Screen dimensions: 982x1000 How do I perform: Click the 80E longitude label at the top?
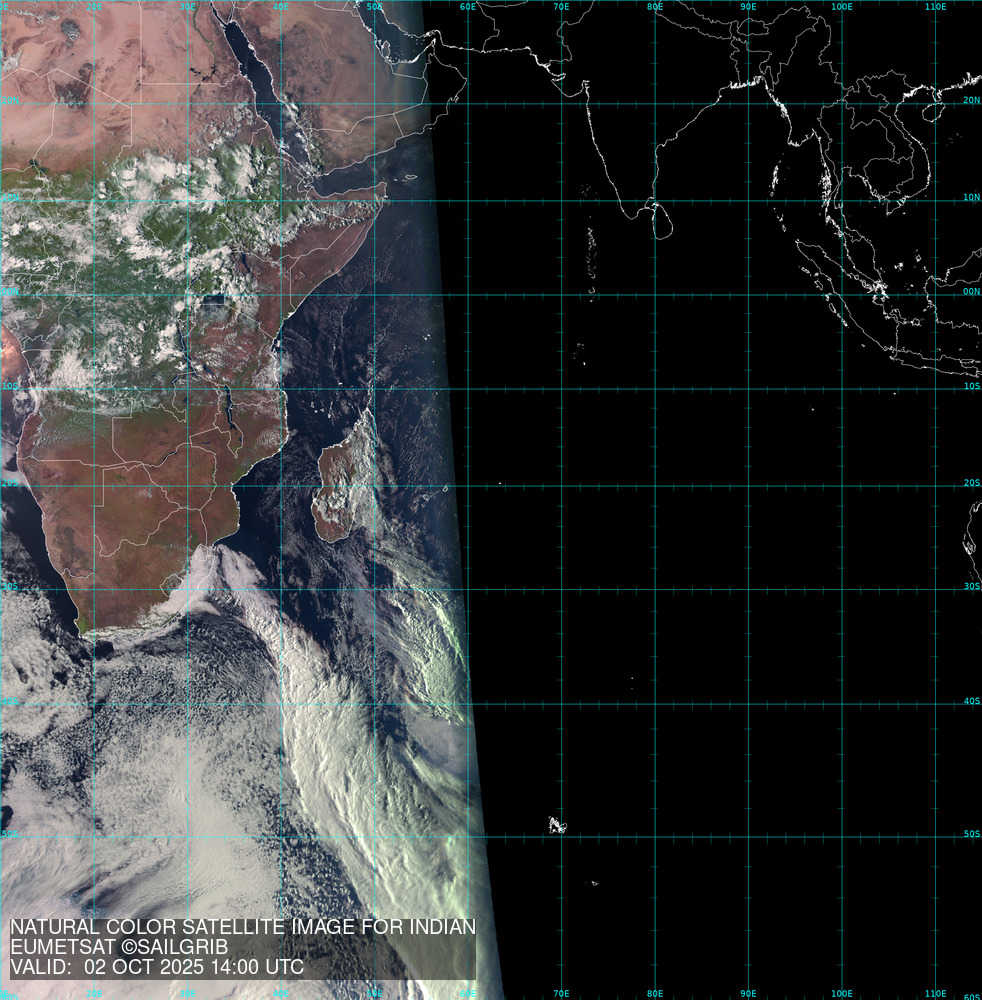pos(655,7)
